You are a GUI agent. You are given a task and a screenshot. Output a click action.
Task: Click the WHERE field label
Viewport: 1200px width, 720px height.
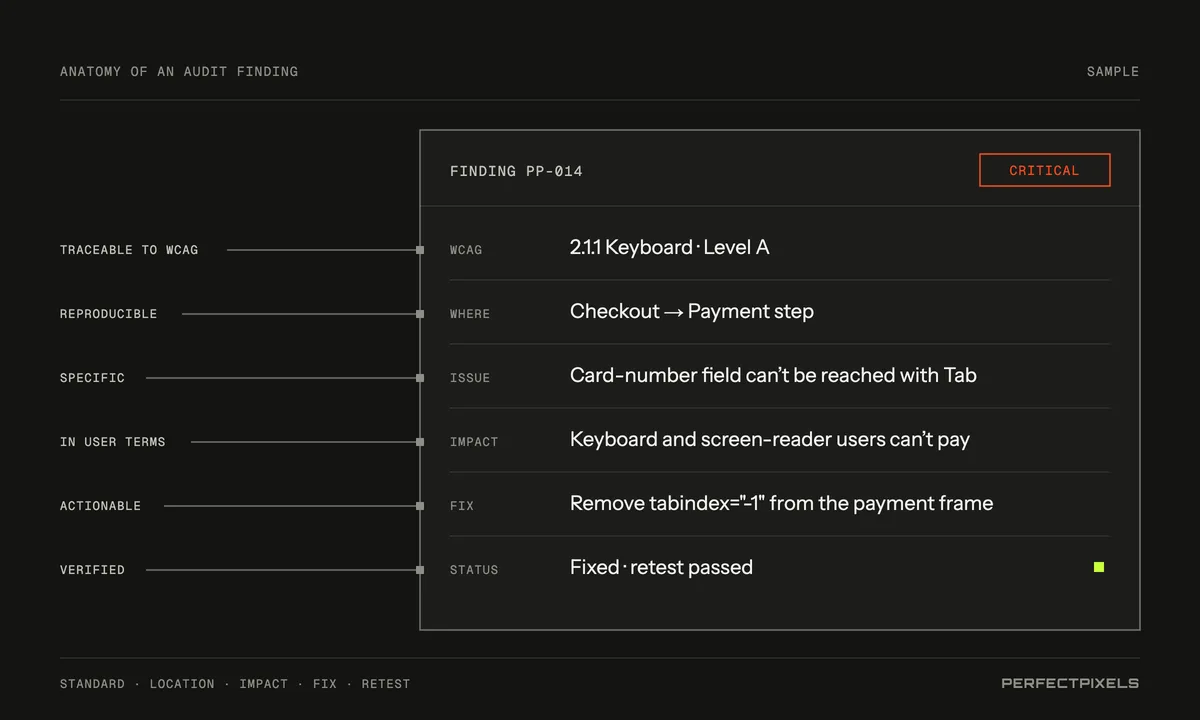tap(470, 314)
